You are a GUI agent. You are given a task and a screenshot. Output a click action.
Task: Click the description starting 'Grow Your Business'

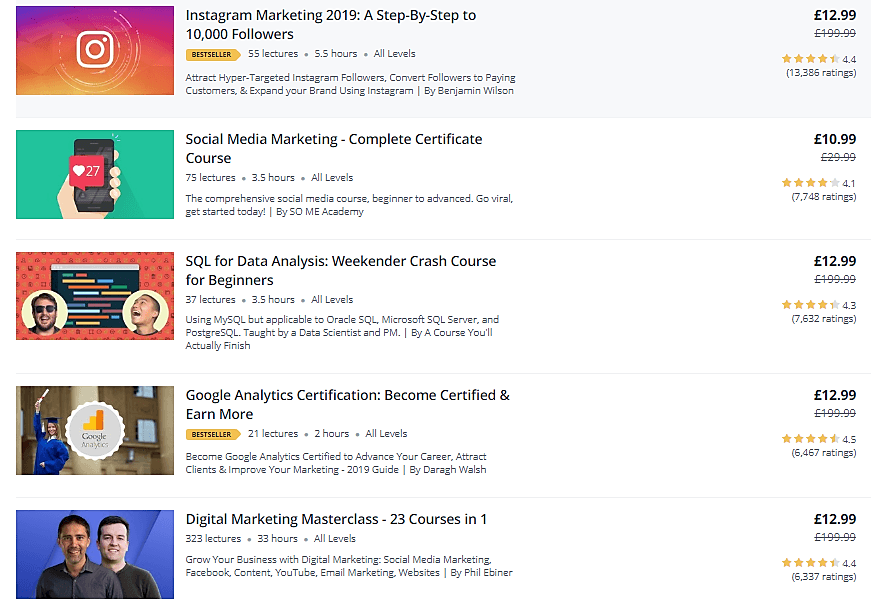[x=349, y=566]
